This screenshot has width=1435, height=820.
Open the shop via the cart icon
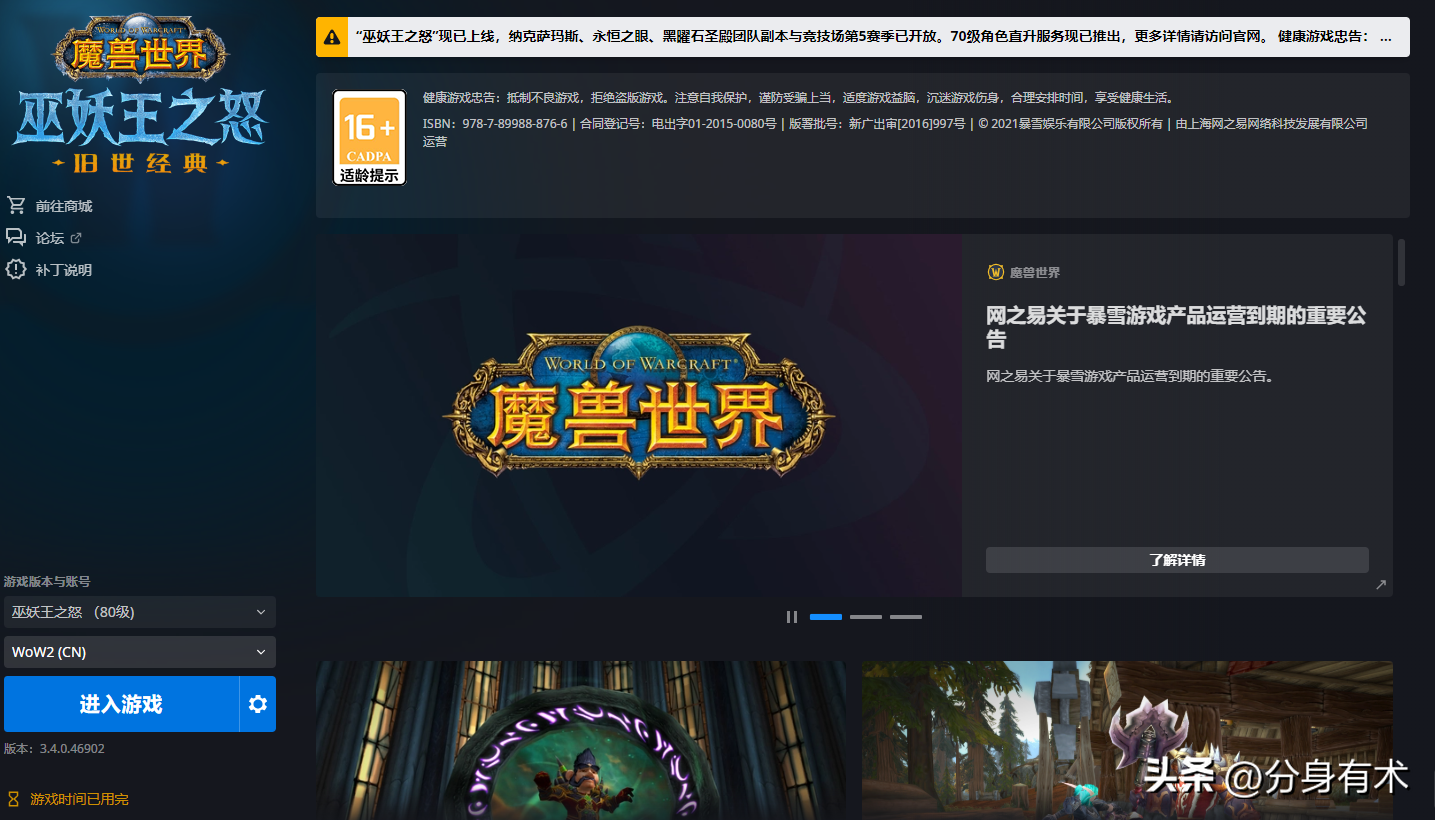tap(16, 205)
